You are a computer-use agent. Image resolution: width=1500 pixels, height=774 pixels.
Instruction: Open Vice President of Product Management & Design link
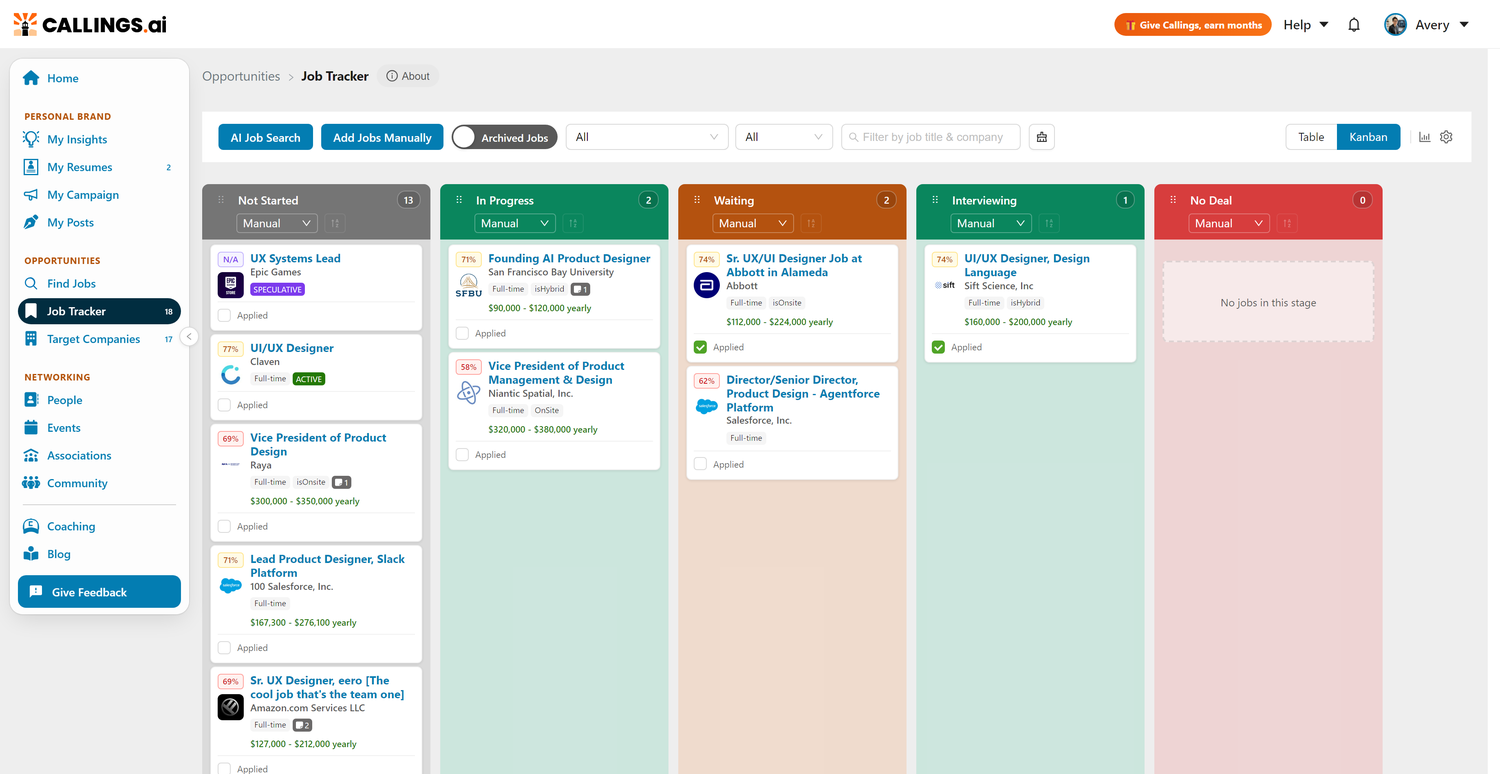pos(556,373)
